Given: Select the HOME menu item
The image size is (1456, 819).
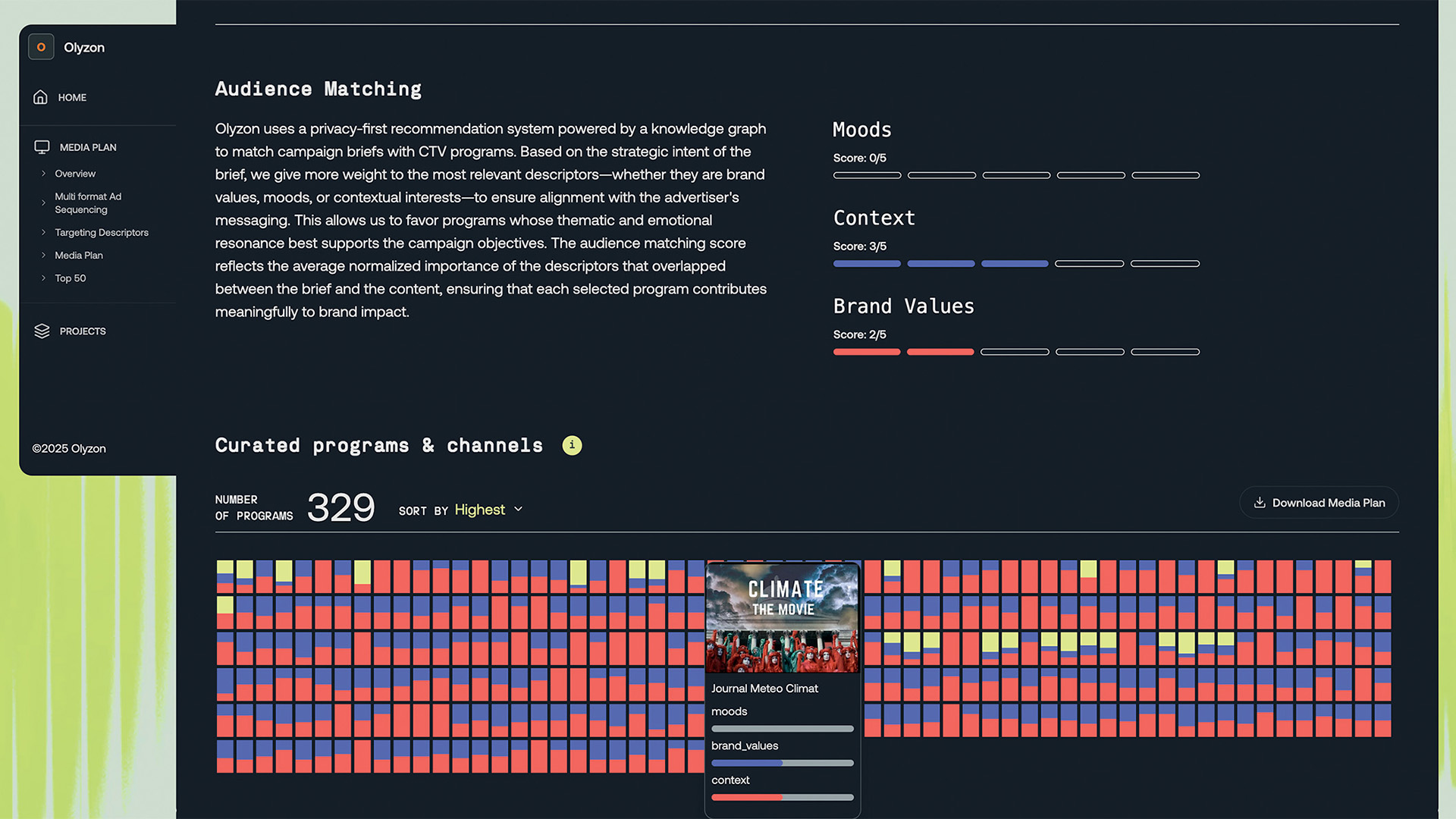Looking at the screenshot, I should pyautogui.click(x=72, y=98).
